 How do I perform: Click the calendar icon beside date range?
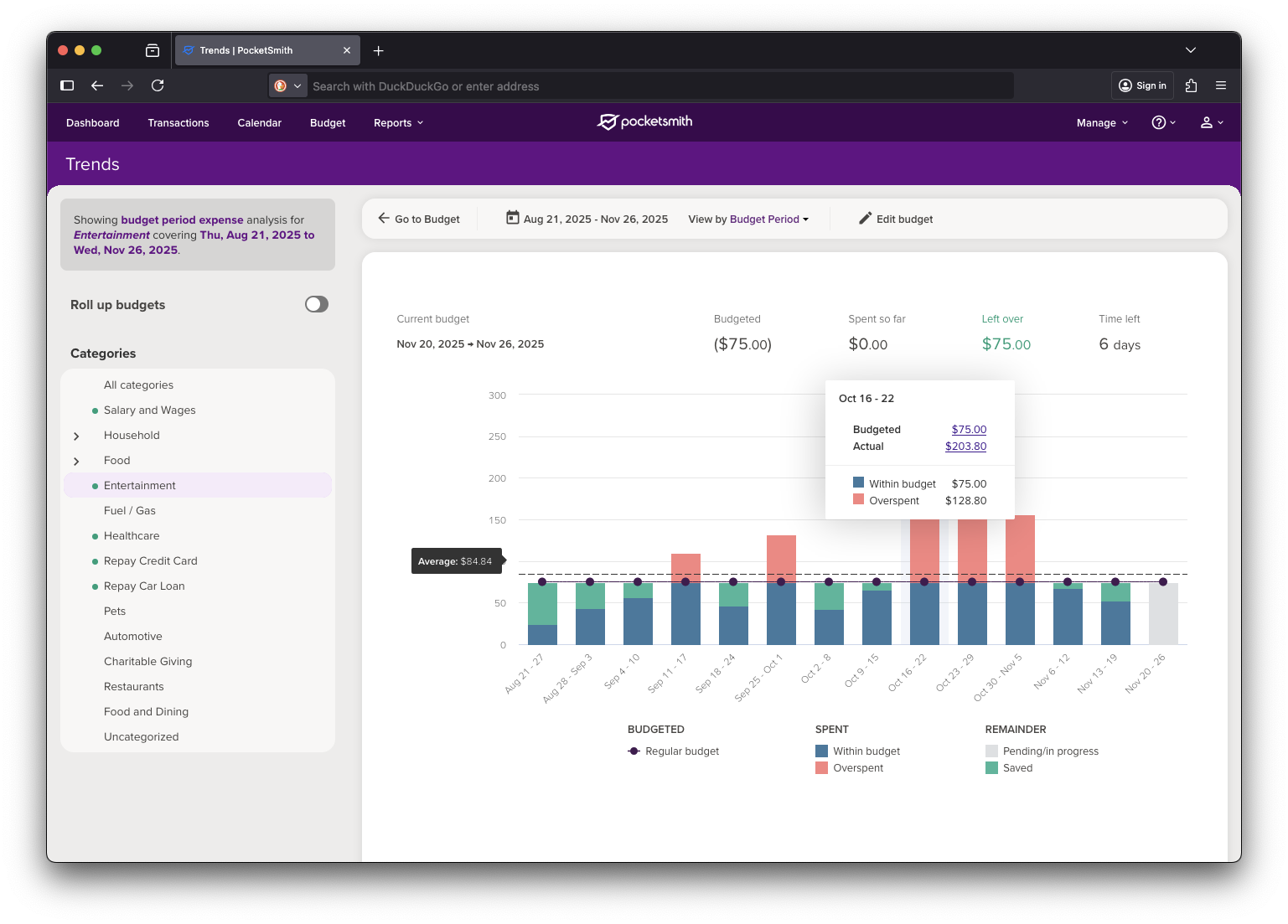point(513,218)
